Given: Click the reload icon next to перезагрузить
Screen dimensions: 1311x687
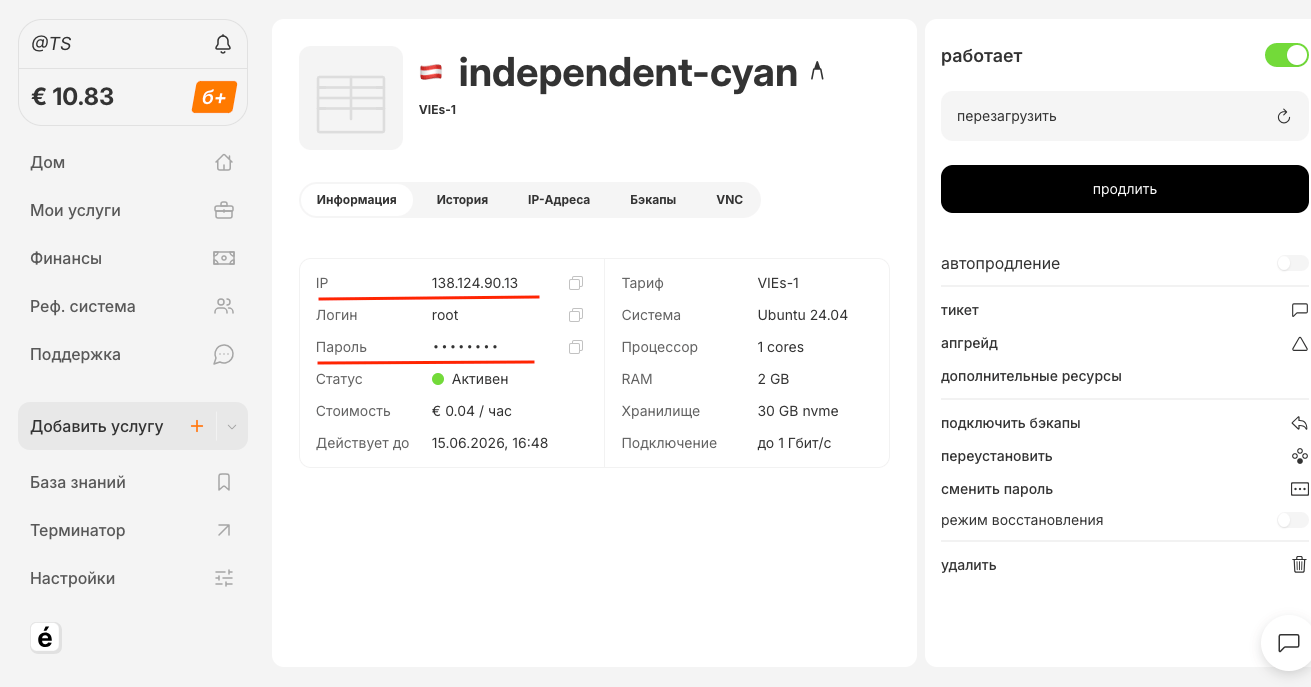Looking at the screenshot, I should 1284,117.
